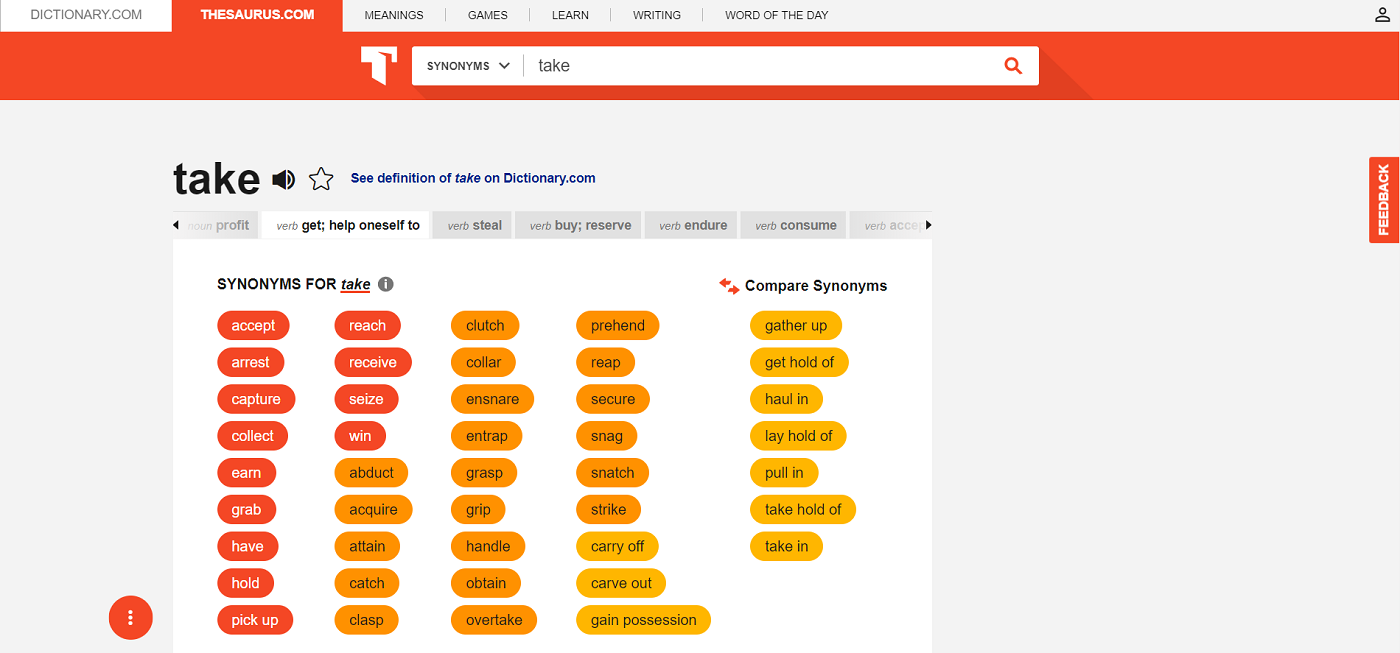The width and height of the screenshot is (1400, 653).
Task: Click the speaker icon to hear pronunciation of take
Action: [x=283, y=178]
